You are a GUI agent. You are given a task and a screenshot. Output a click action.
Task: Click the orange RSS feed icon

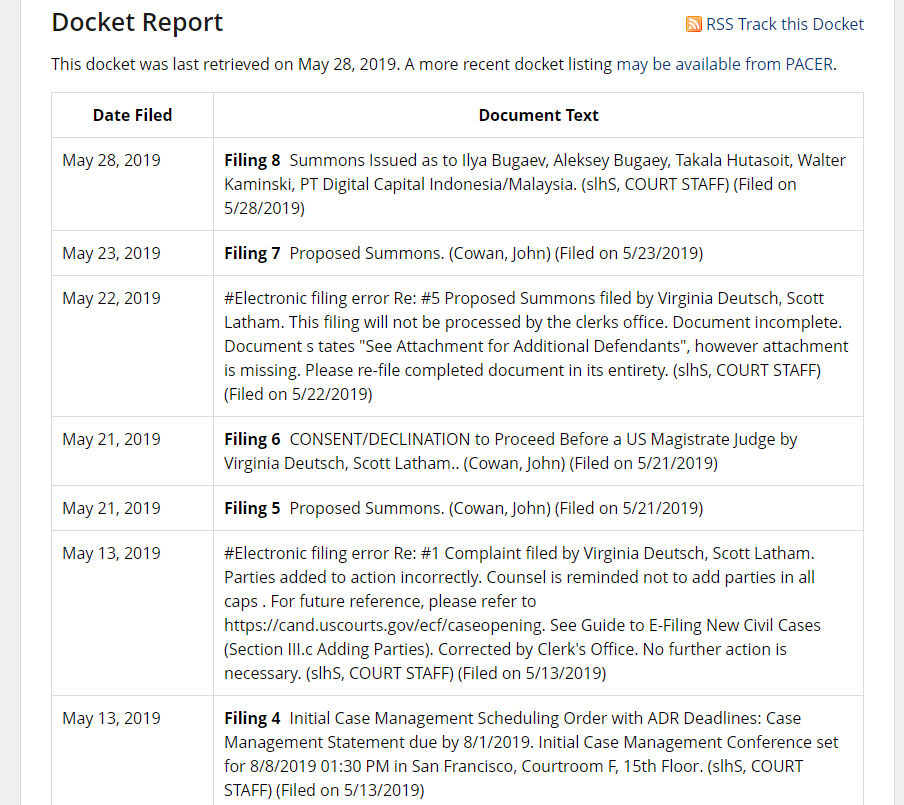point(693,24)
